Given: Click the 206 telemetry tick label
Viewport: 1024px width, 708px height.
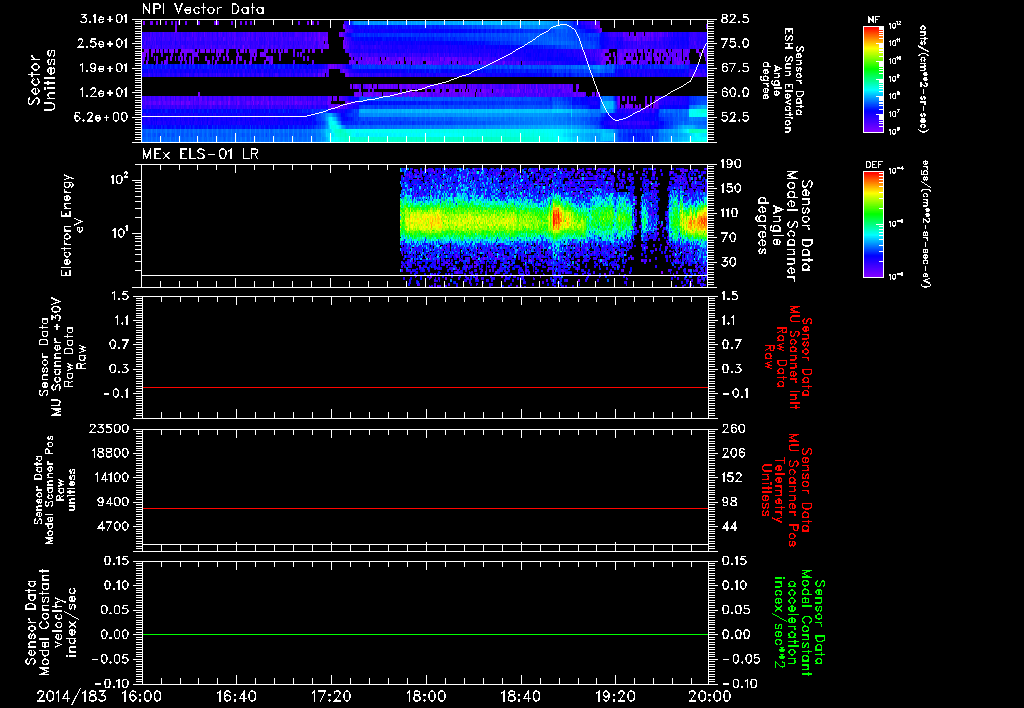Looking at the screenshot, I should [x=731, y=453].
